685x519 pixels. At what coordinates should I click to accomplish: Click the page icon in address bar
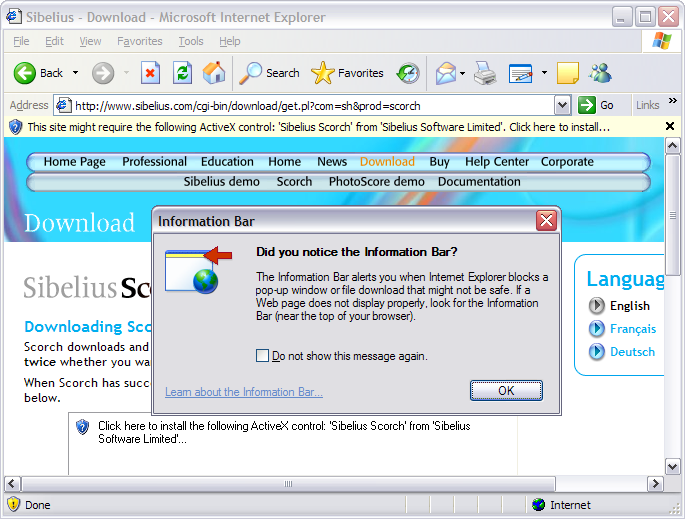[64, 105]
